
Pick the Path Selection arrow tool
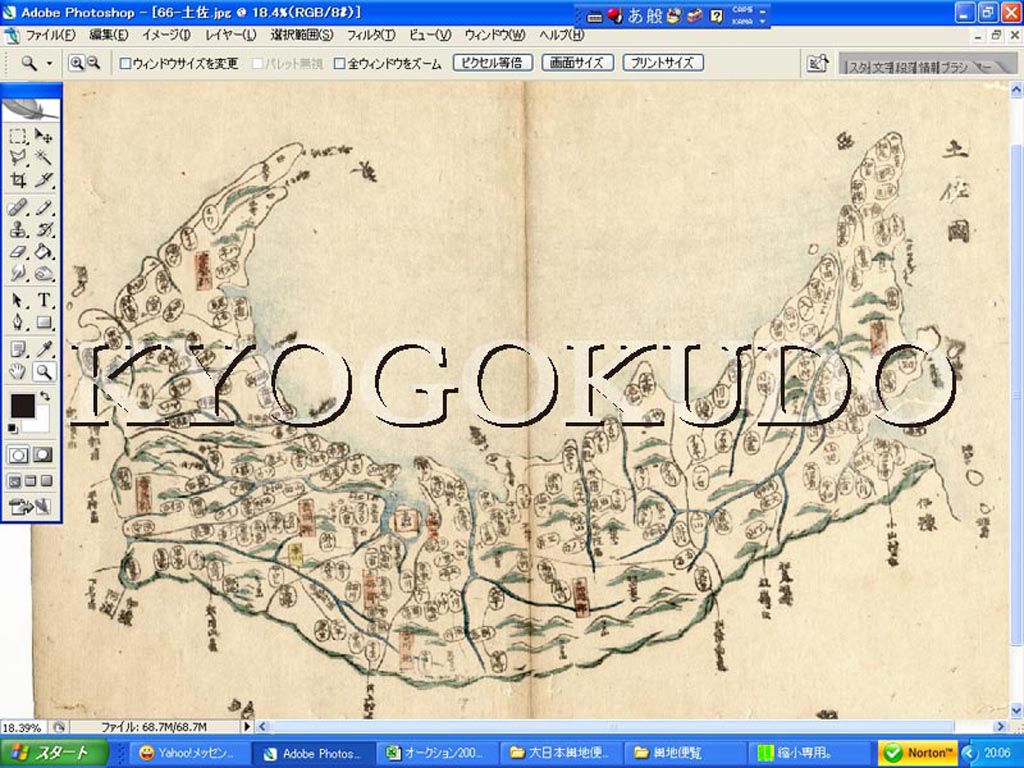point(18,300)
